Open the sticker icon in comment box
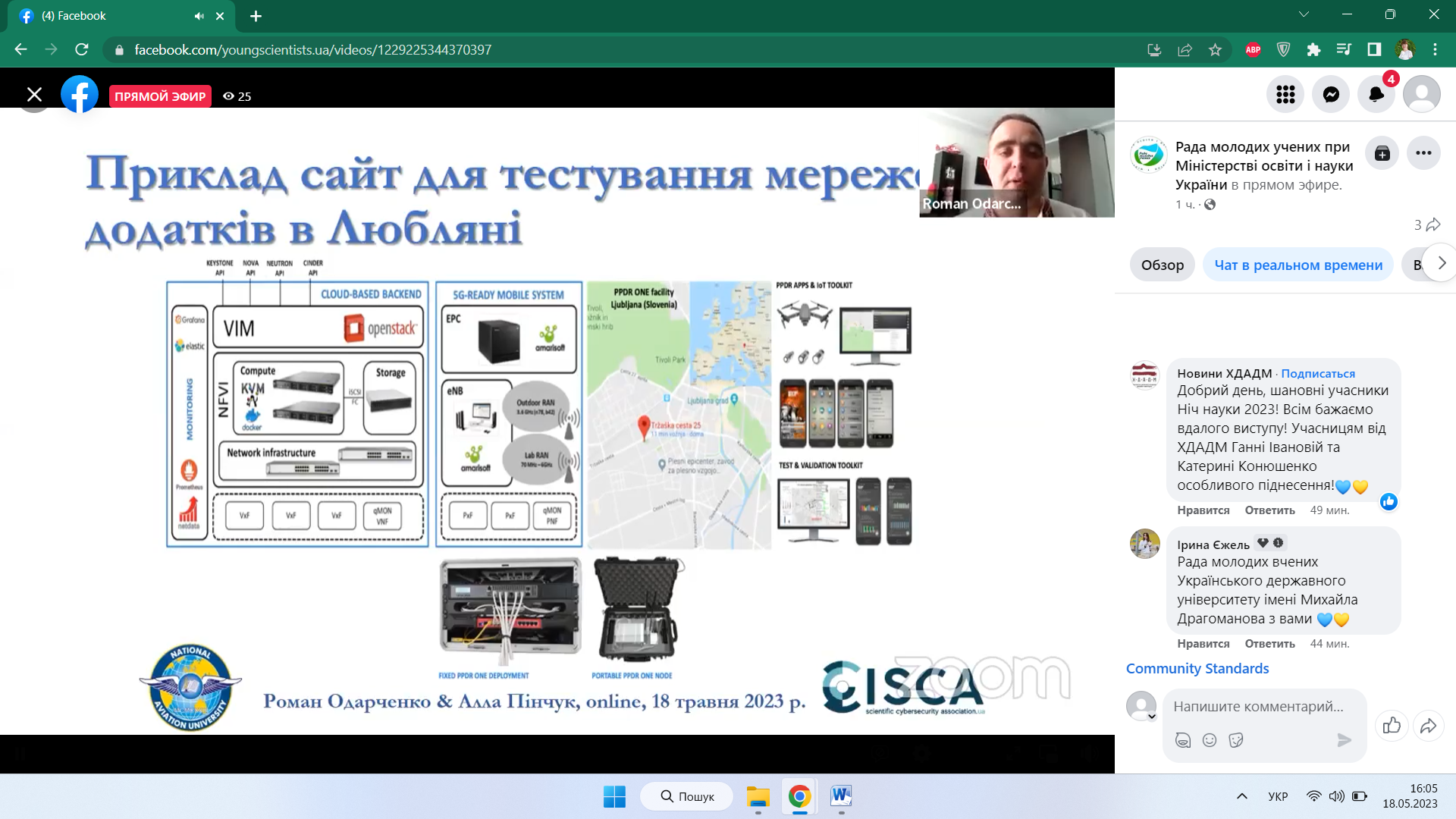The width and height of the screenshot is (1456, 819). (x=1236, y=740)
